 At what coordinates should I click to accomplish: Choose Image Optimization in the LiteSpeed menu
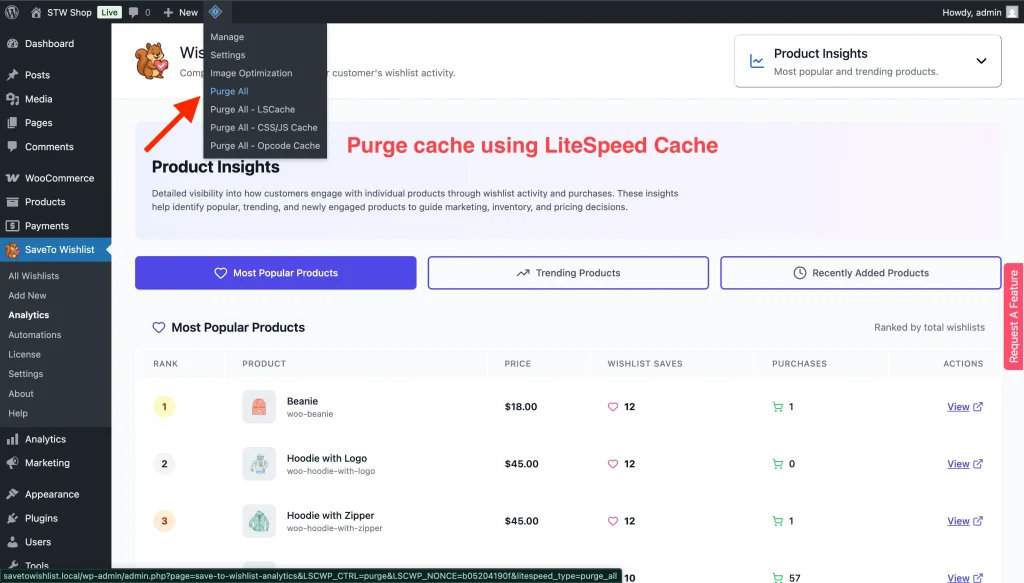click(x=251, y=73)
